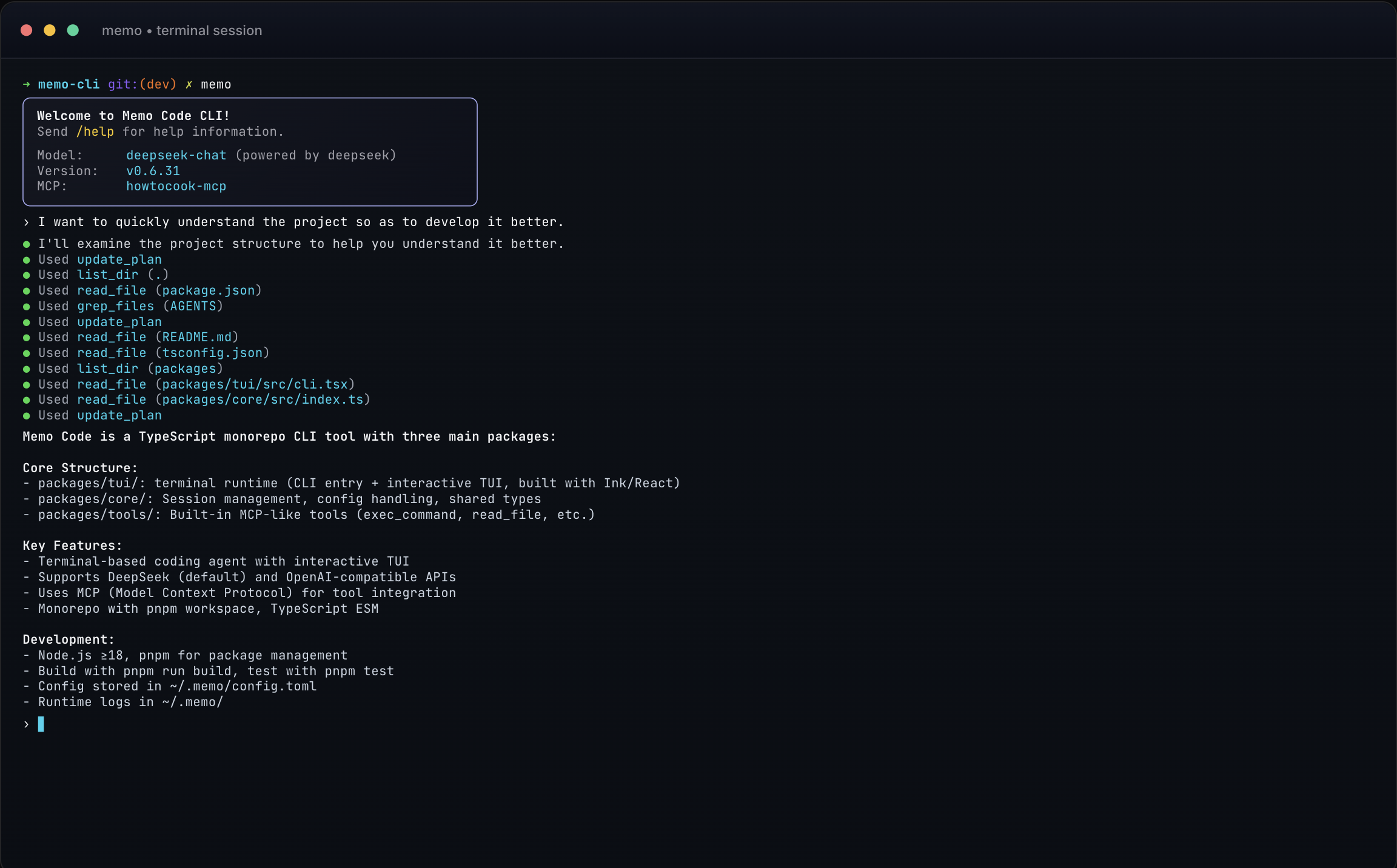Click the v0.6.31 version link
The height and width of the screenshot is (868, 1397).
pos(153,171)
